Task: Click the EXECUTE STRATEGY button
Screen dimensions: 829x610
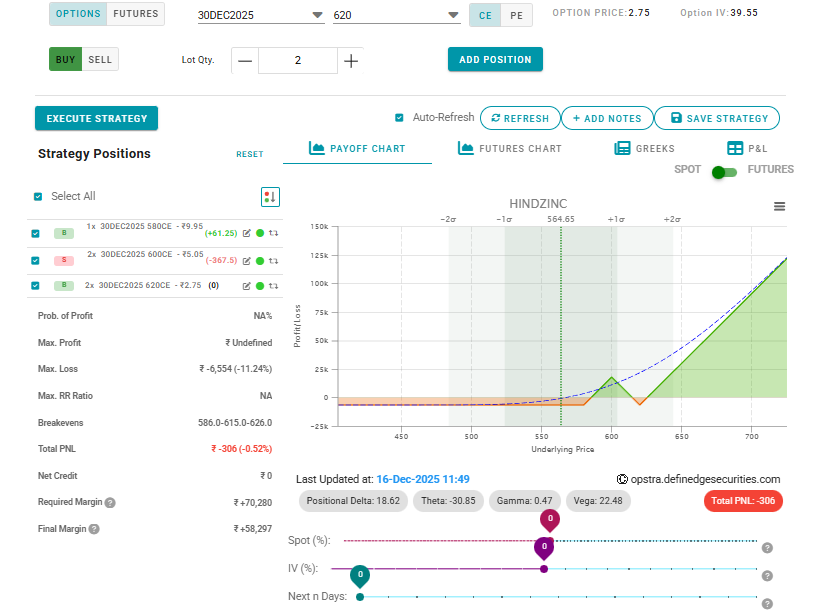Action: coord(97,118)
